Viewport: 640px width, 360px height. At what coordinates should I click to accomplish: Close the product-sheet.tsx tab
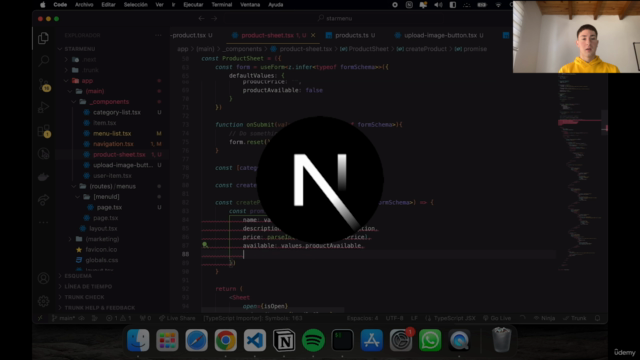point(313,36)
